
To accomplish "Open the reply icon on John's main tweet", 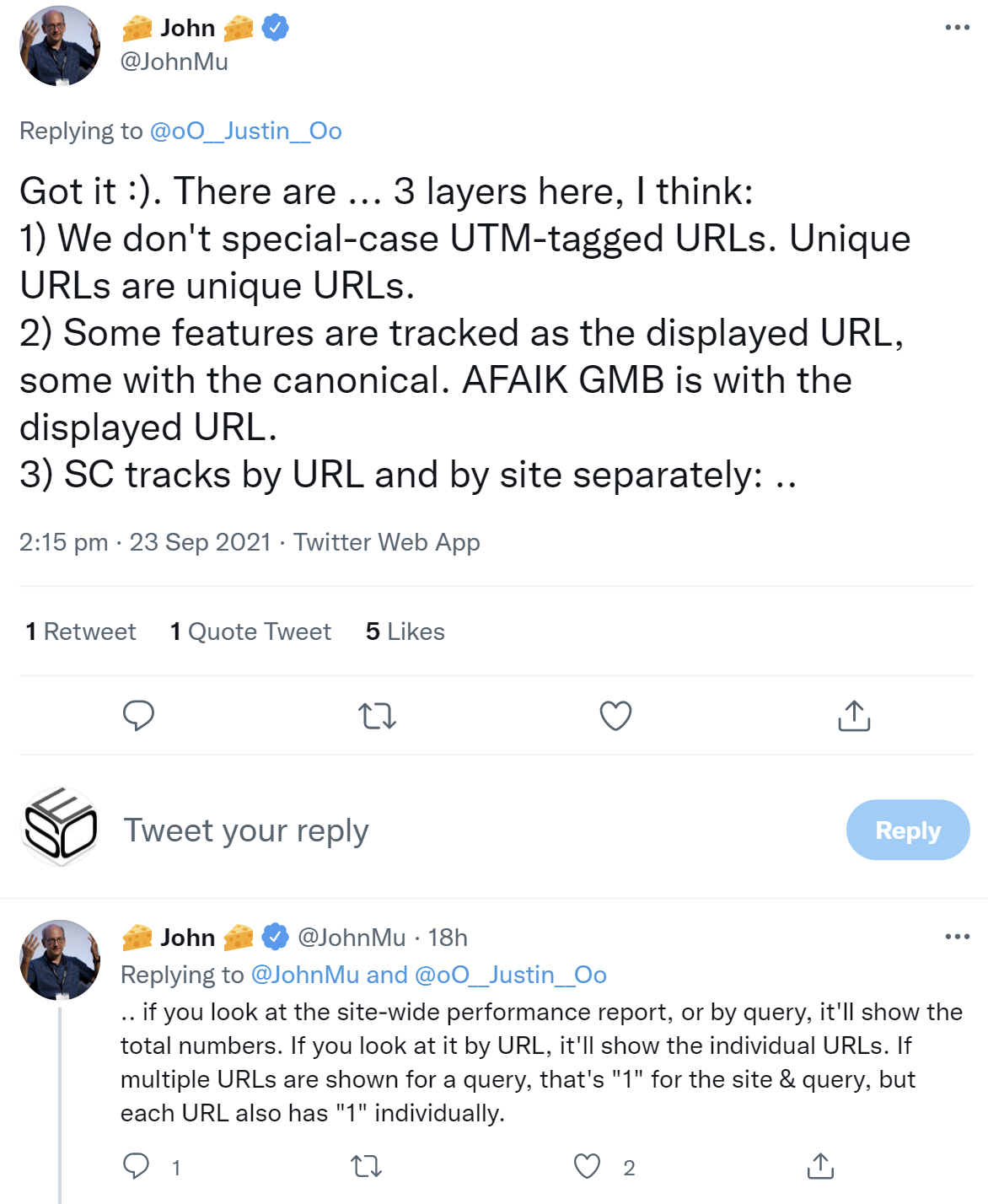I will 139,716.
